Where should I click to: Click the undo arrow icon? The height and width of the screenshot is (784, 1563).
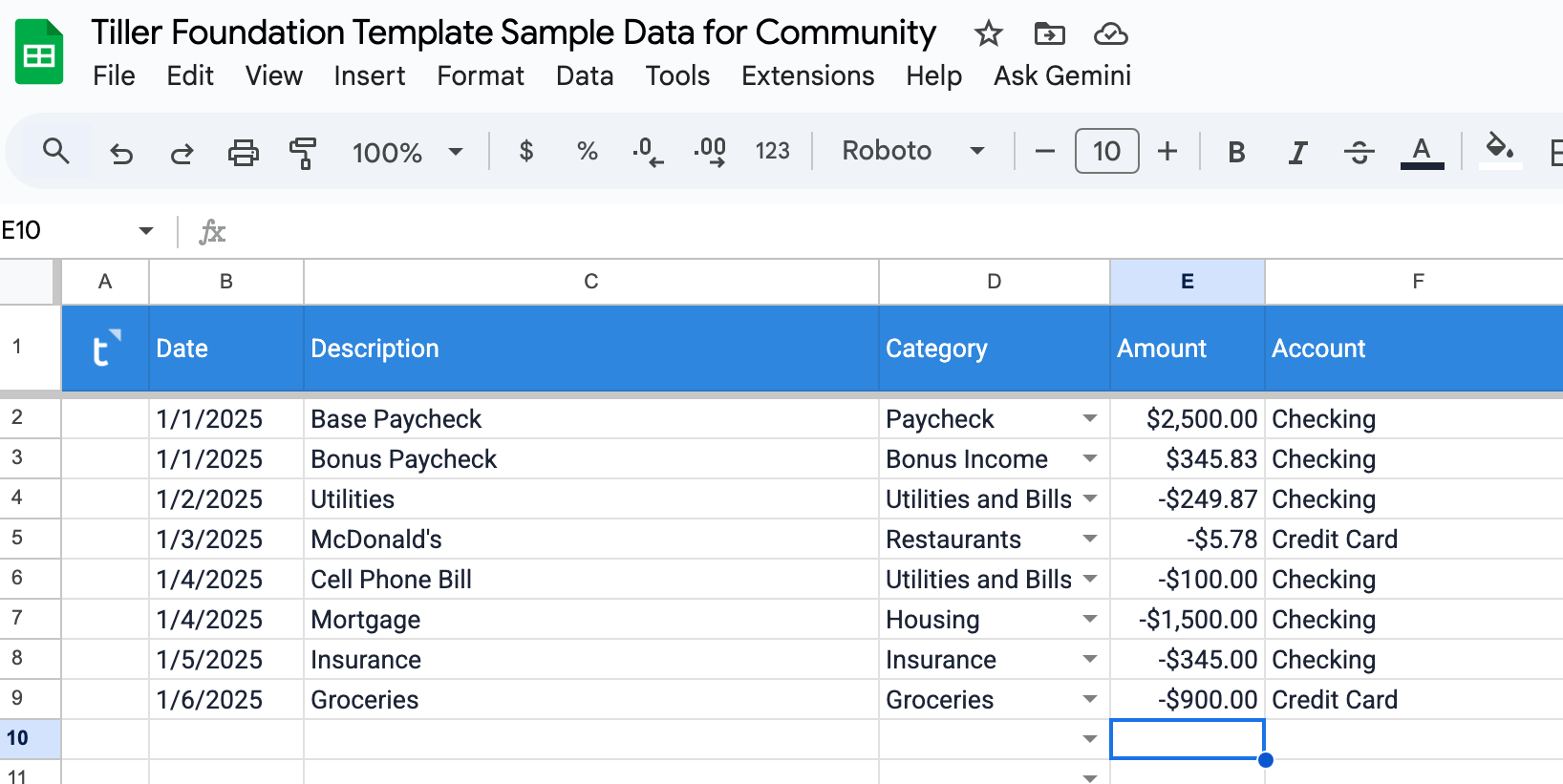[121, 152]
